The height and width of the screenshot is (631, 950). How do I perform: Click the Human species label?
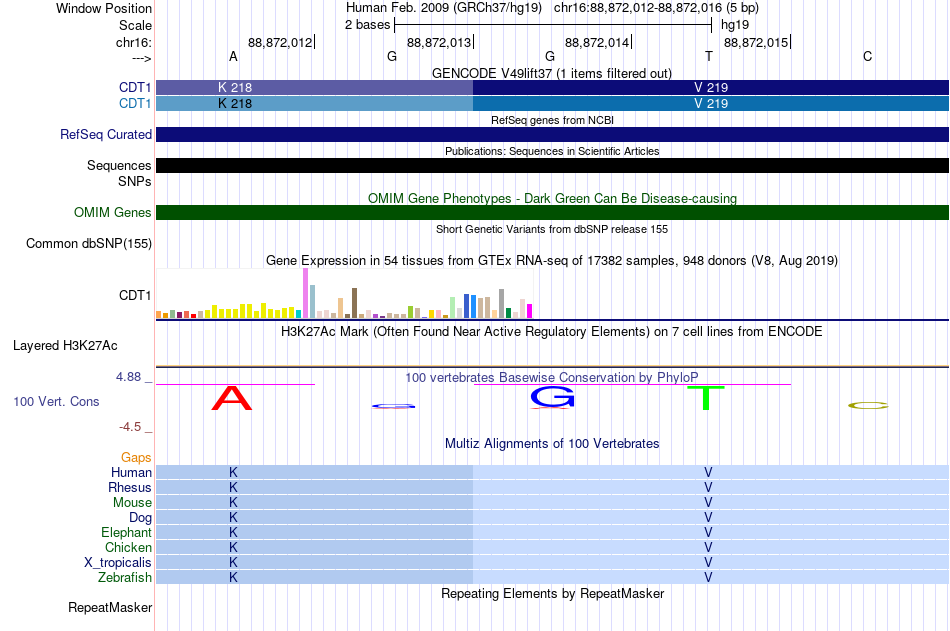pos(131,473)
